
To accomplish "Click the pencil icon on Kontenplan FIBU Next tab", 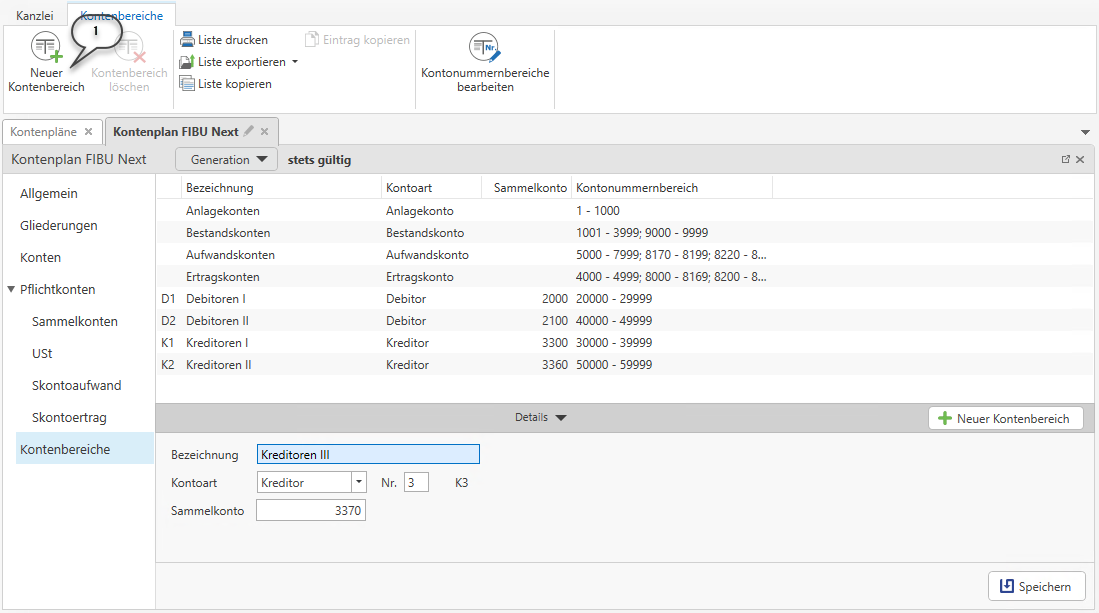I will pos(249,131).
